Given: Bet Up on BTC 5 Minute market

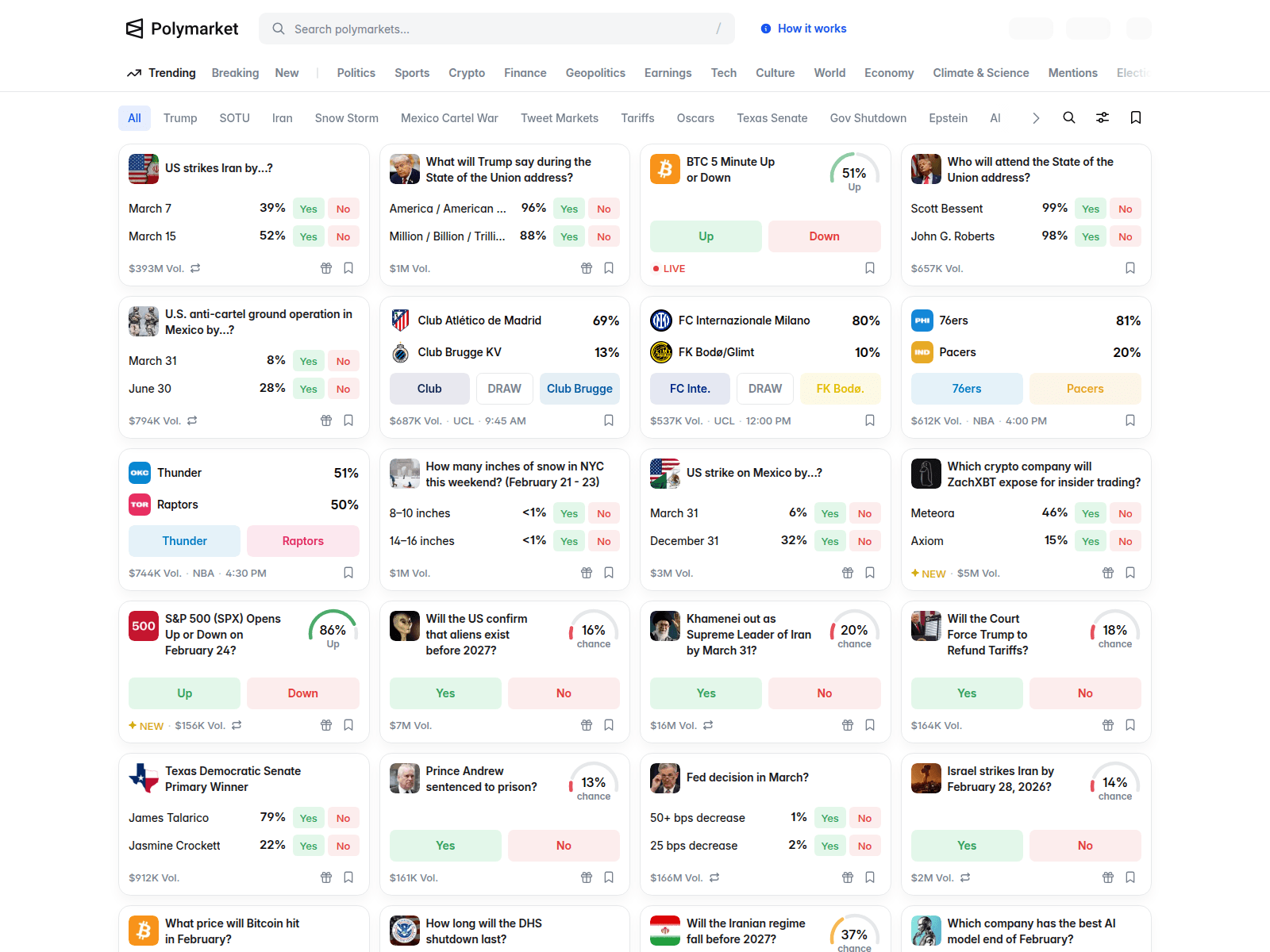Looking at the screenshot, I should pos(706,236).
